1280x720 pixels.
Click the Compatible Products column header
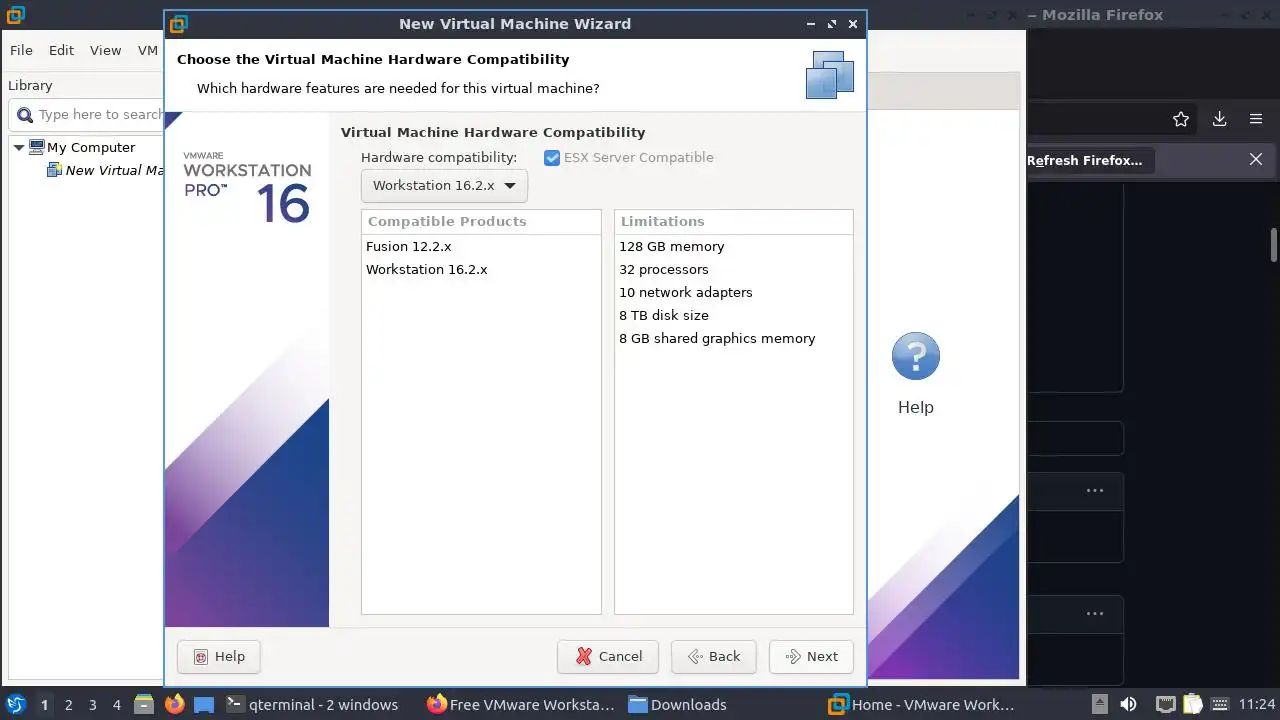point(481,222)
